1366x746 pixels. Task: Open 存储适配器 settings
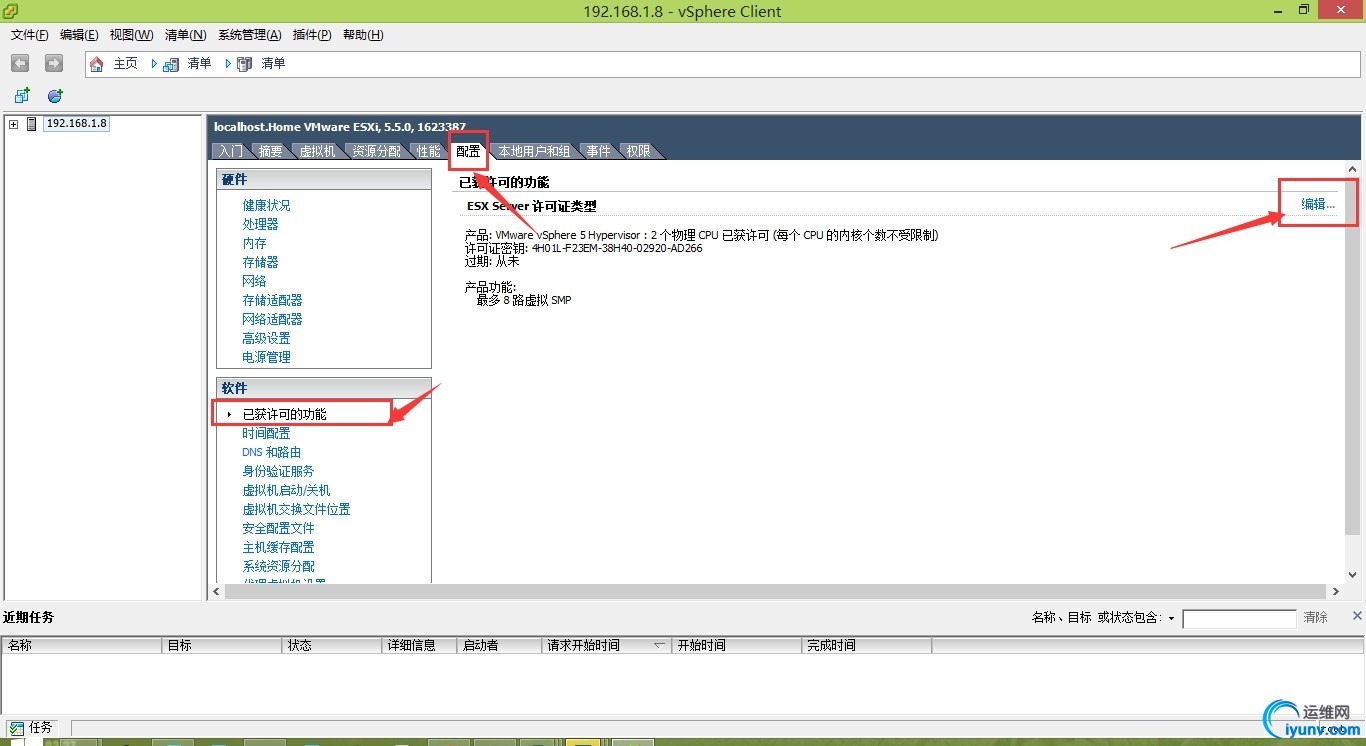click(272, 300)
